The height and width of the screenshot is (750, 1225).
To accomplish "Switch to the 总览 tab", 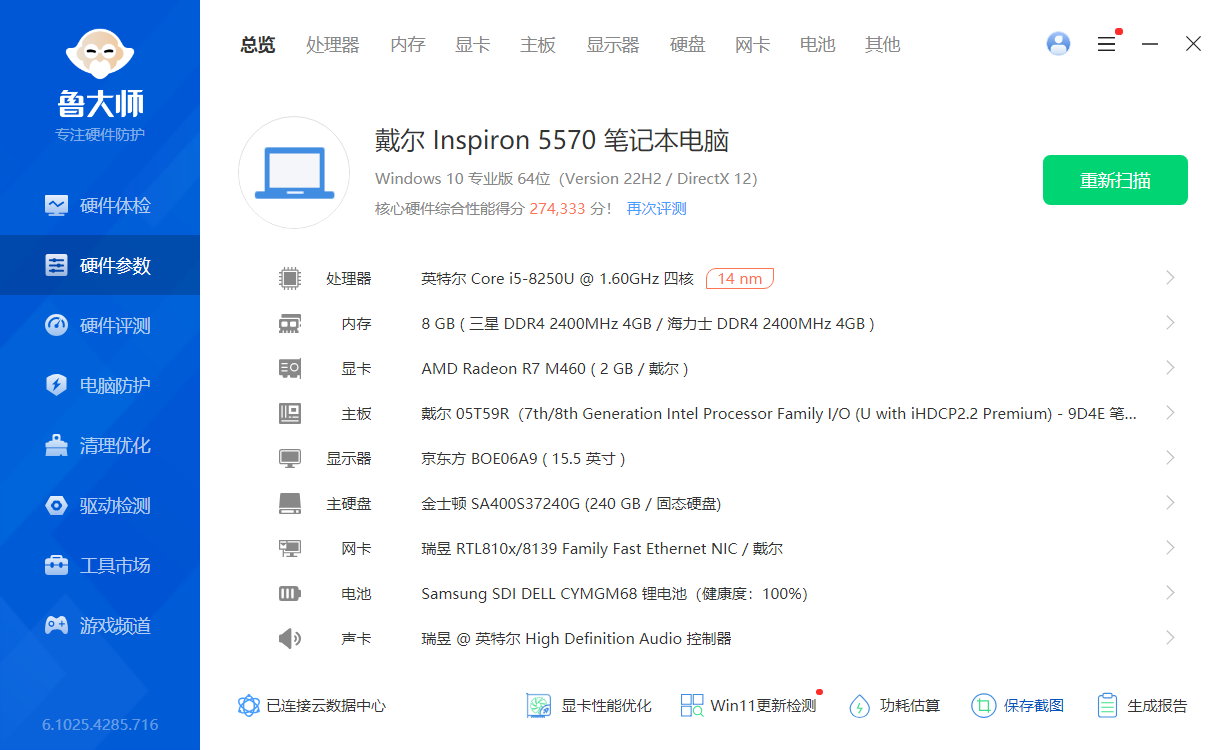I will point(258,44).
